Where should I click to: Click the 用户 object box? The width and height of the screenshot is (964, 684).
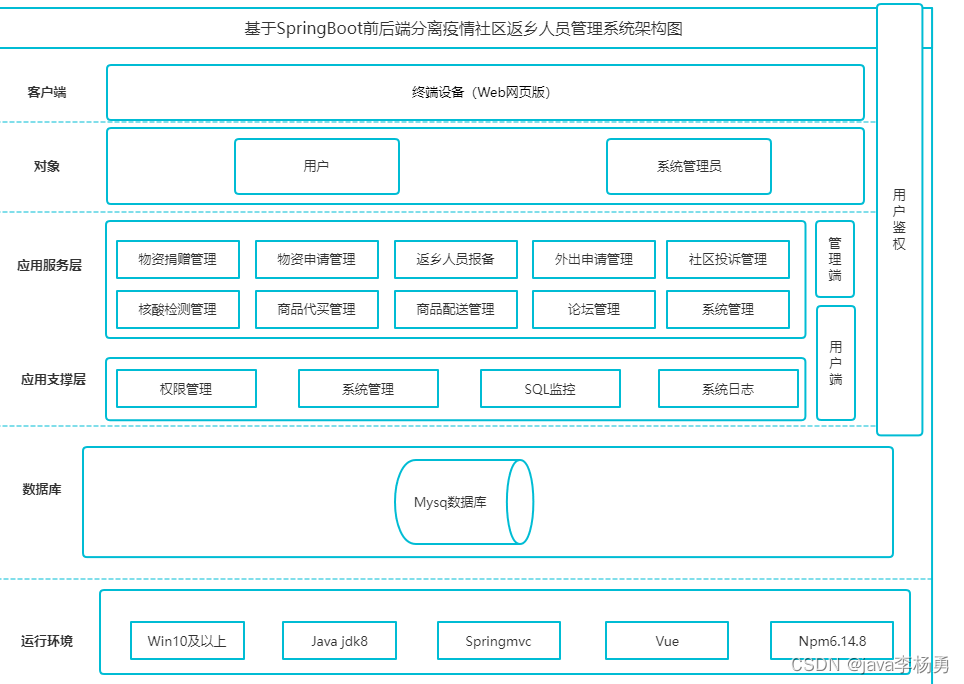click(317, 166)
